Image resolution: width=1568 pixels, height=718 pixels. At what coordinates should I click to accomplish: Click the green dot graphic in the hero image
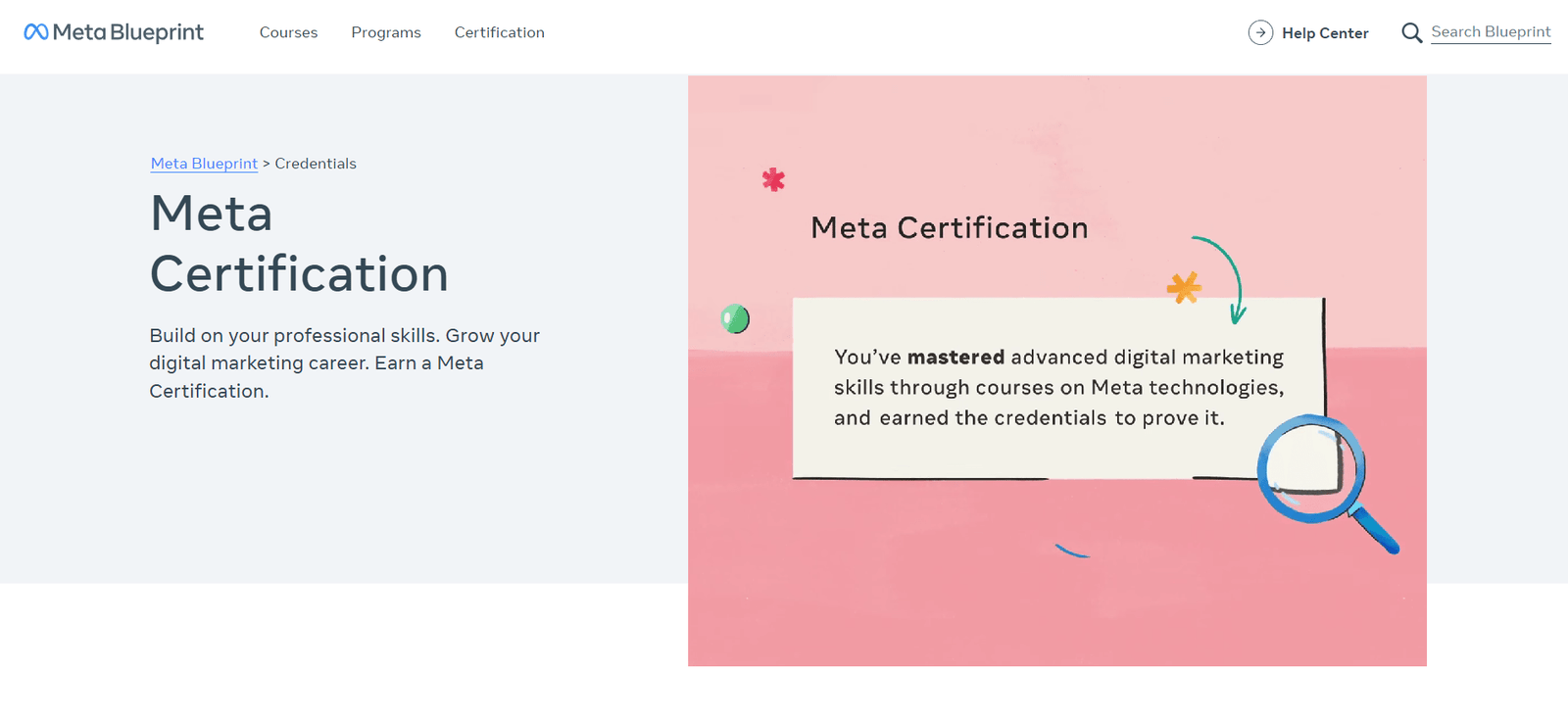pos(735,318)
